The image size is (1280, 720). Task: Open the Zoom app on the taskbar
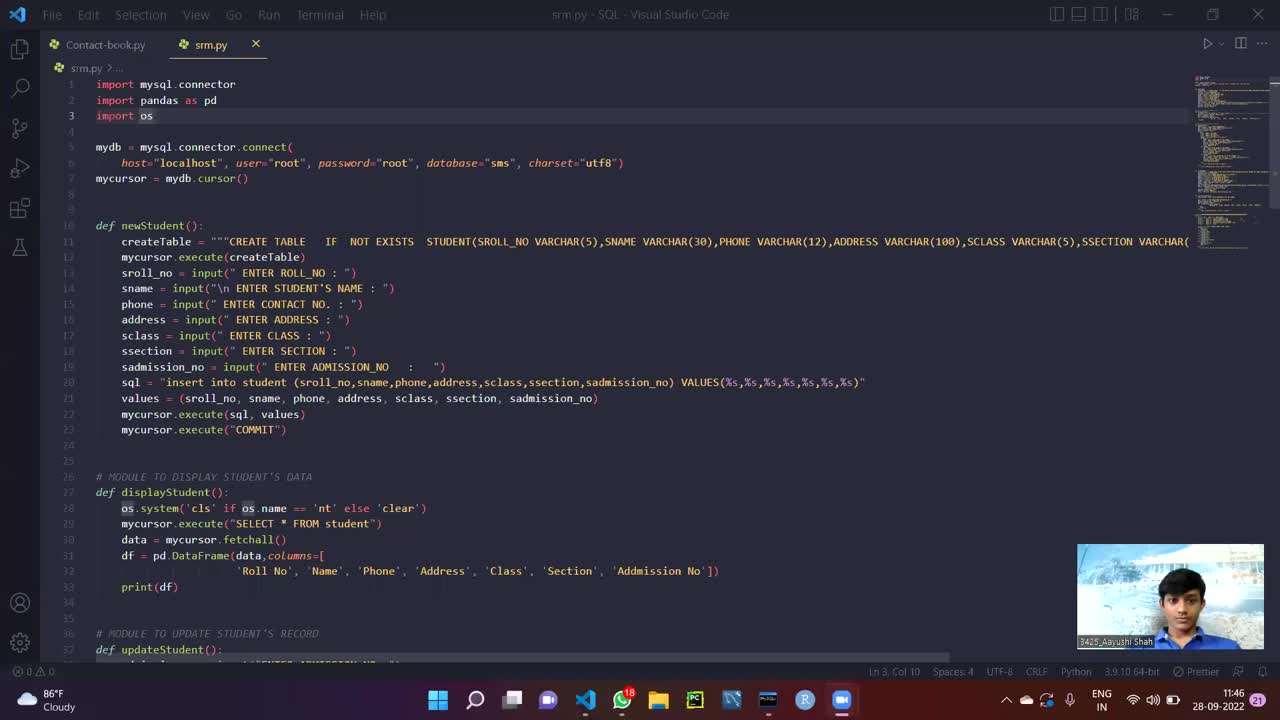(842, 700)
